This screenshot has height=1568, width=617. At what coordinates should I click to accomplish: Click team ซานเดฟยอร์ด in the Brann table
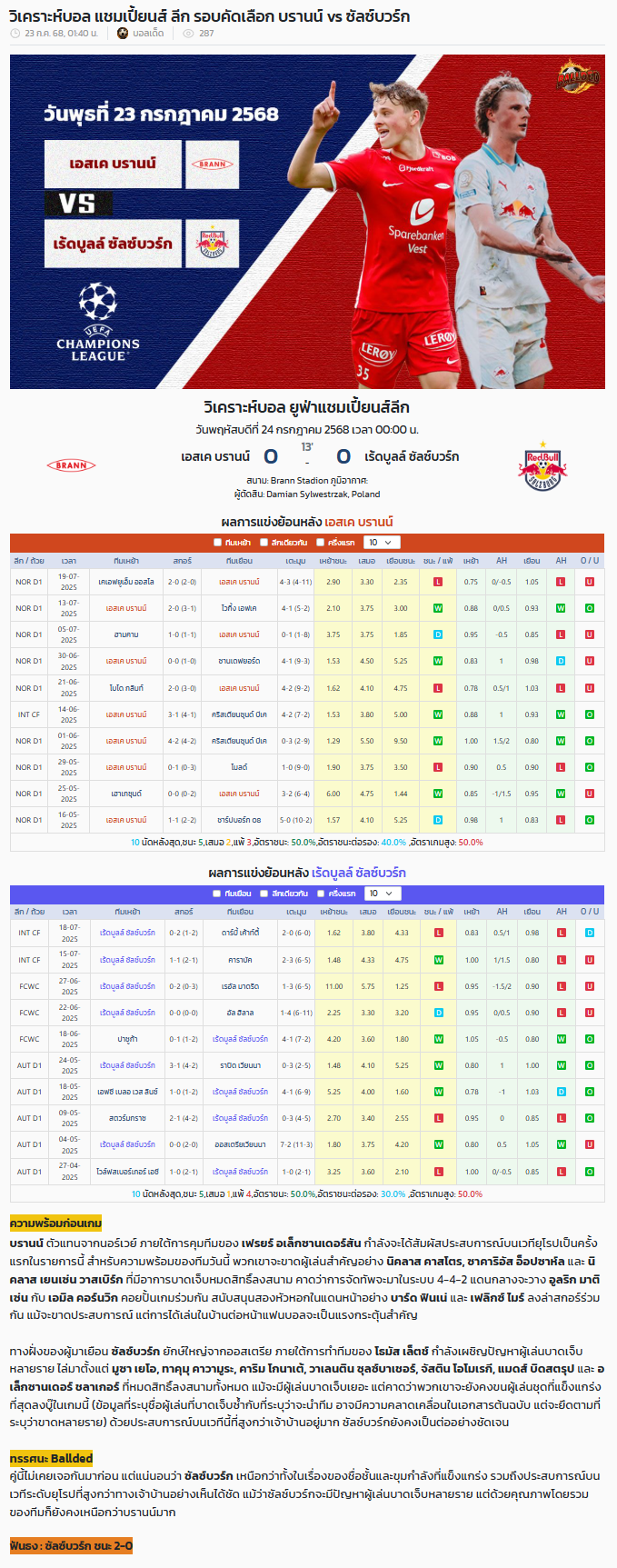(x=239, y=661)
